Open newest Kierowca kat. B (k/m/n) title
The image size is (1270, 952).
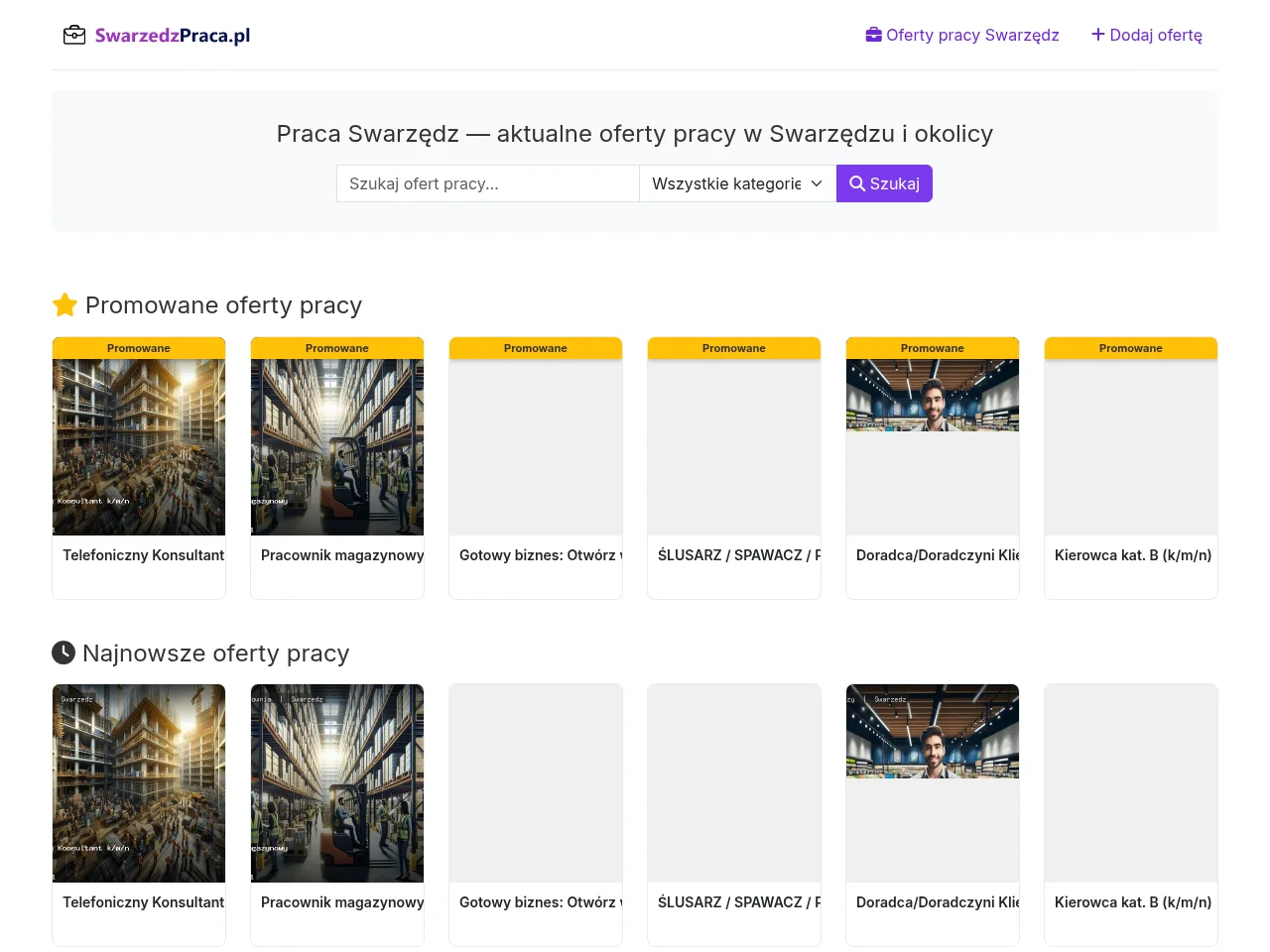tap(1133, 902)
